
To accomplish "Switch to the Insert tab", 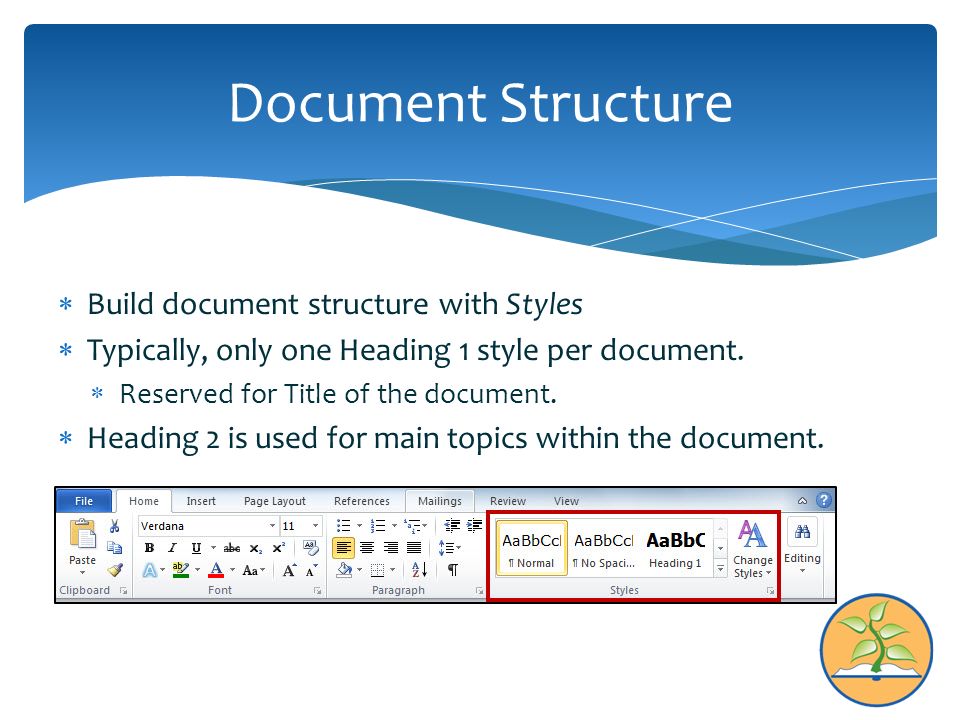I will pos(201,501).
